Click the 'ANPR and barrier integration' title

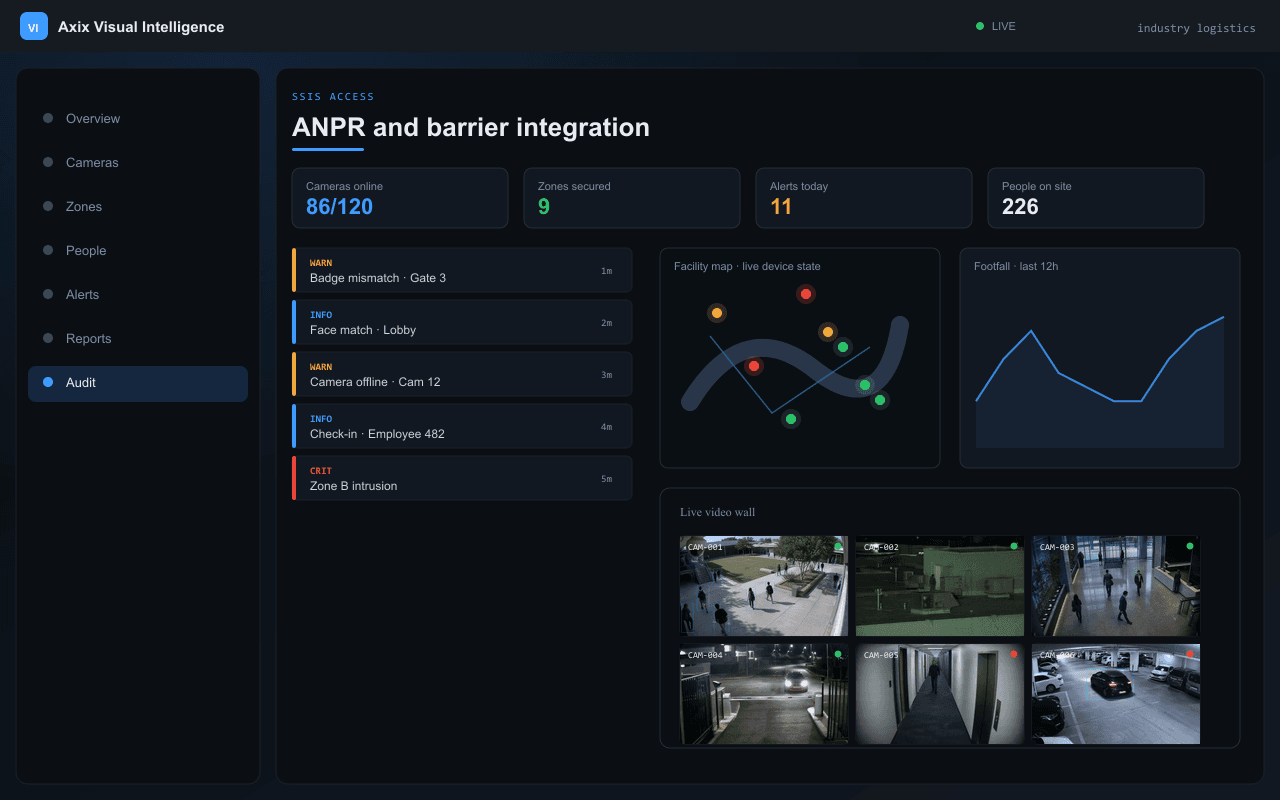pyautogui.click(x=471, y=127)
